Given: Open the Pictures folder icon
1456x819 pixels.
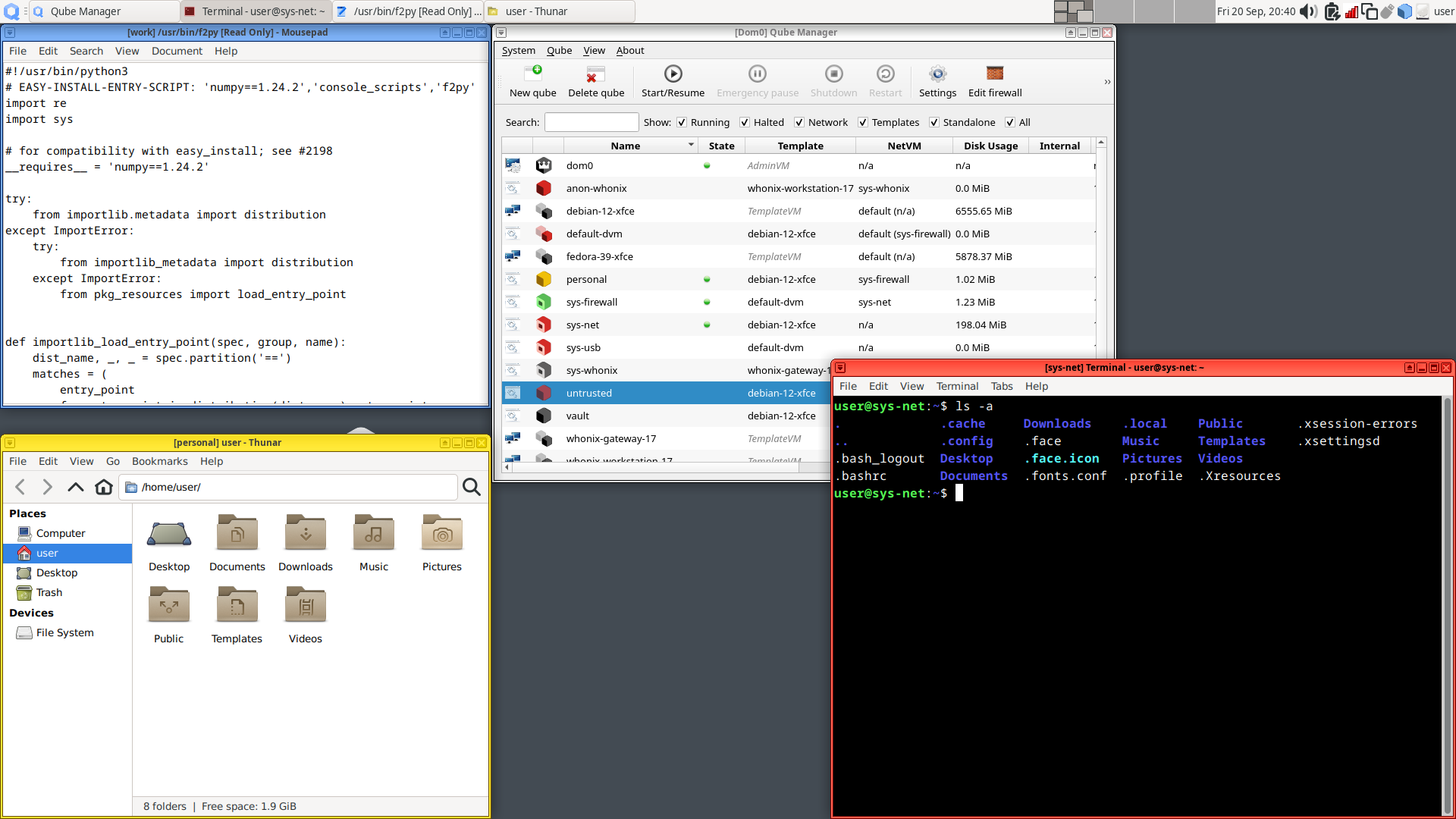Looking at the screenshot, I should pos(442,532).
